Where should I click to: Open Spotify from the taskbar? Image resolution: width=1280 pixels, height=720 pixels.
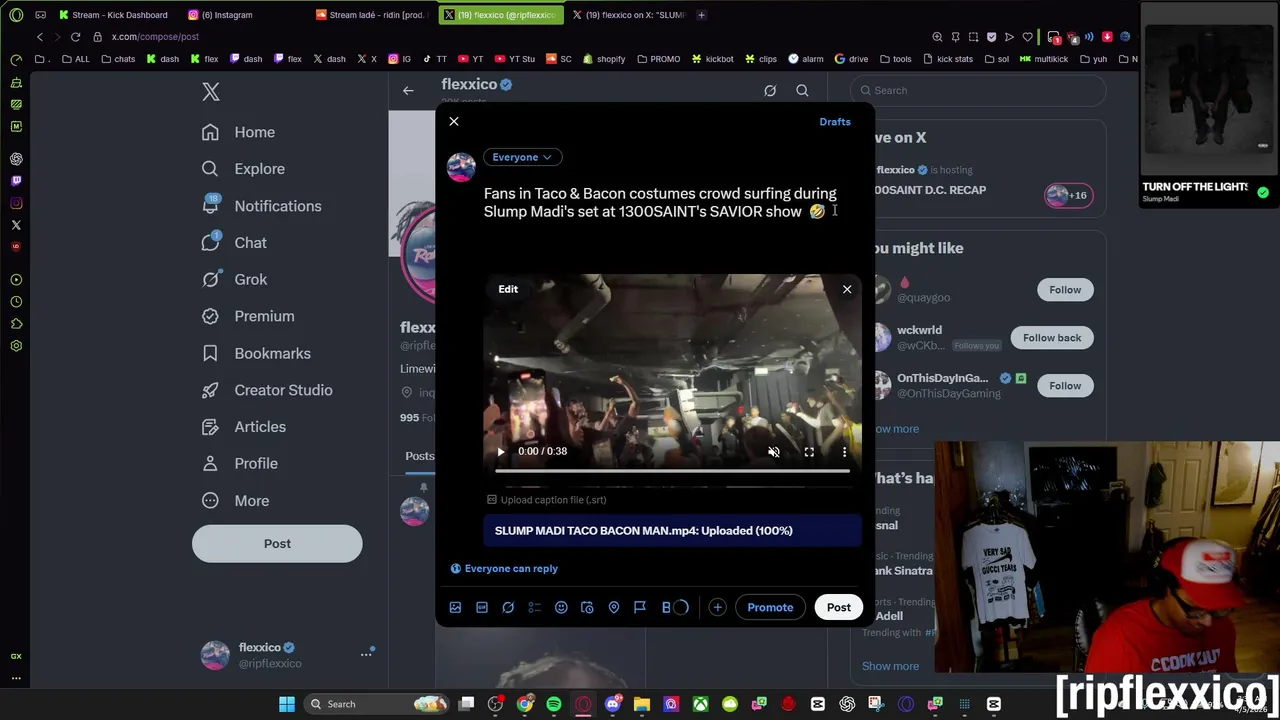[554, 704]
